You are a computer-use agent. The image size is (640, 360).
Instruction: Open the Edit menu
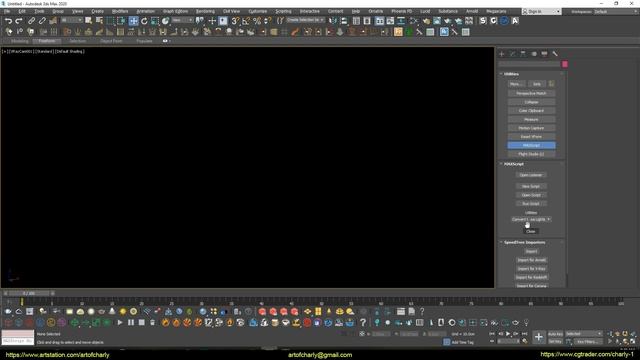point(22,11)
